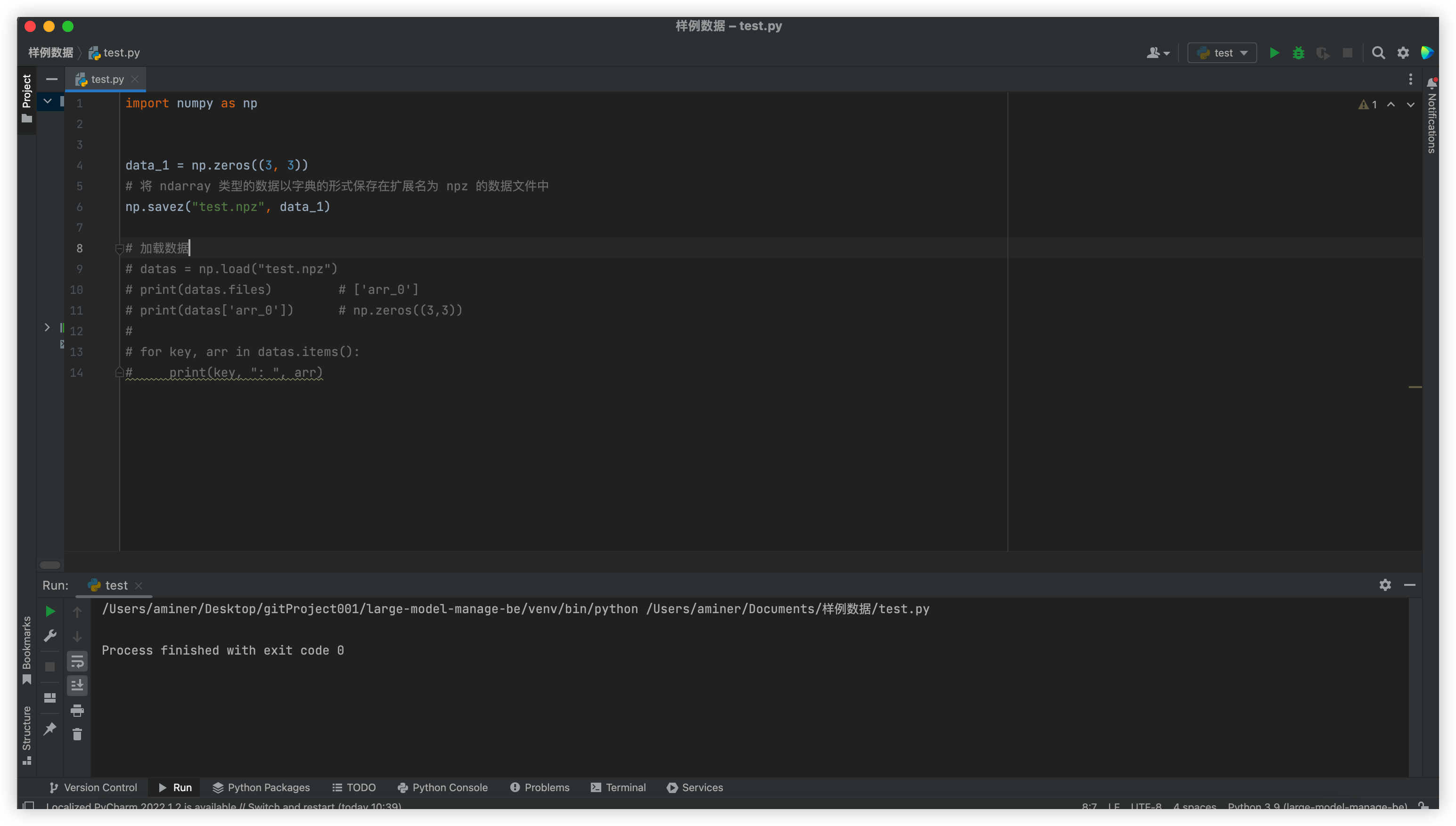Open the test run configuration dropdown
The height and width of the screenshot is (826, 1456).
click(x=1222, y=53)
